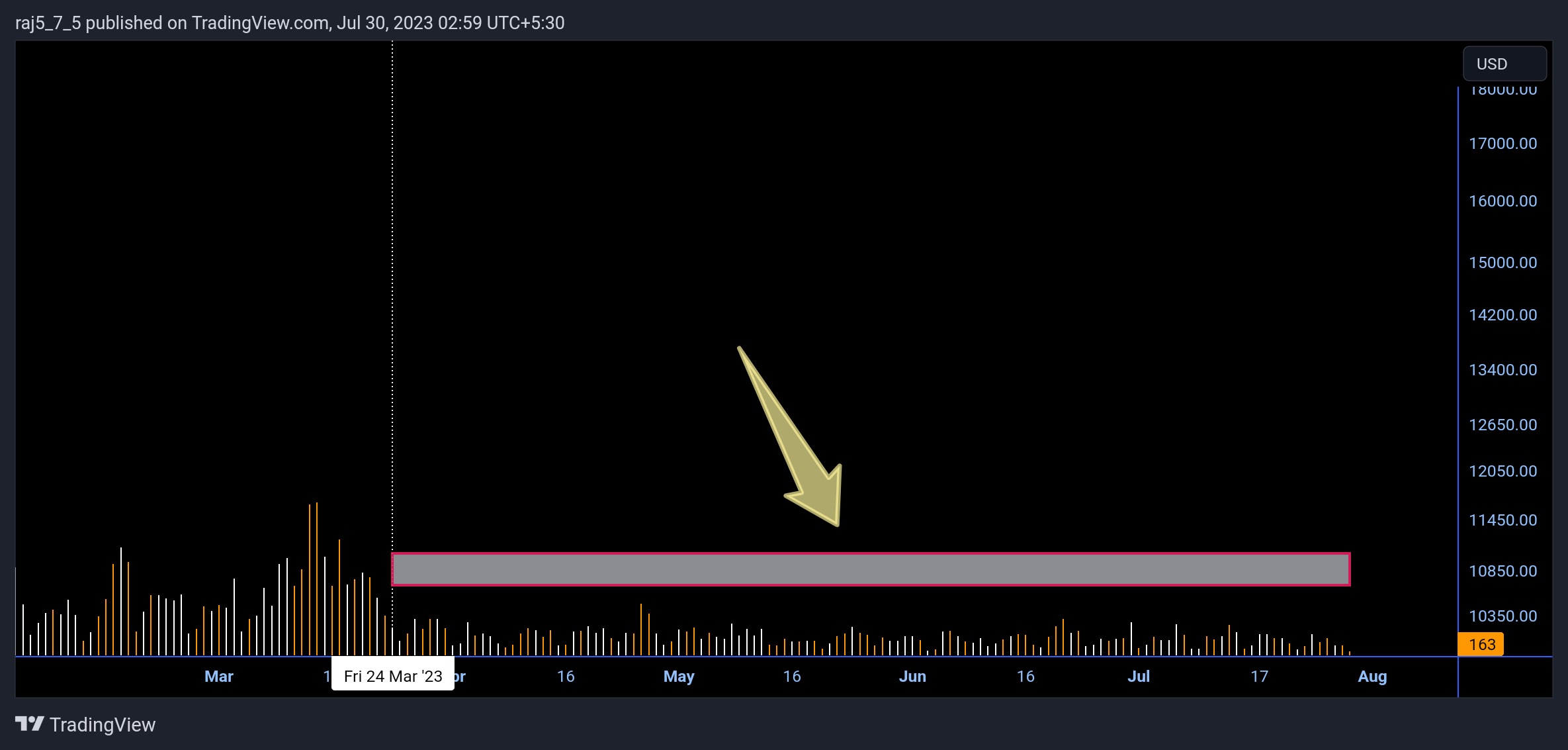Open the USD currency selector
Viewport: 1568px width, 750px height.
click(1504, 64)
